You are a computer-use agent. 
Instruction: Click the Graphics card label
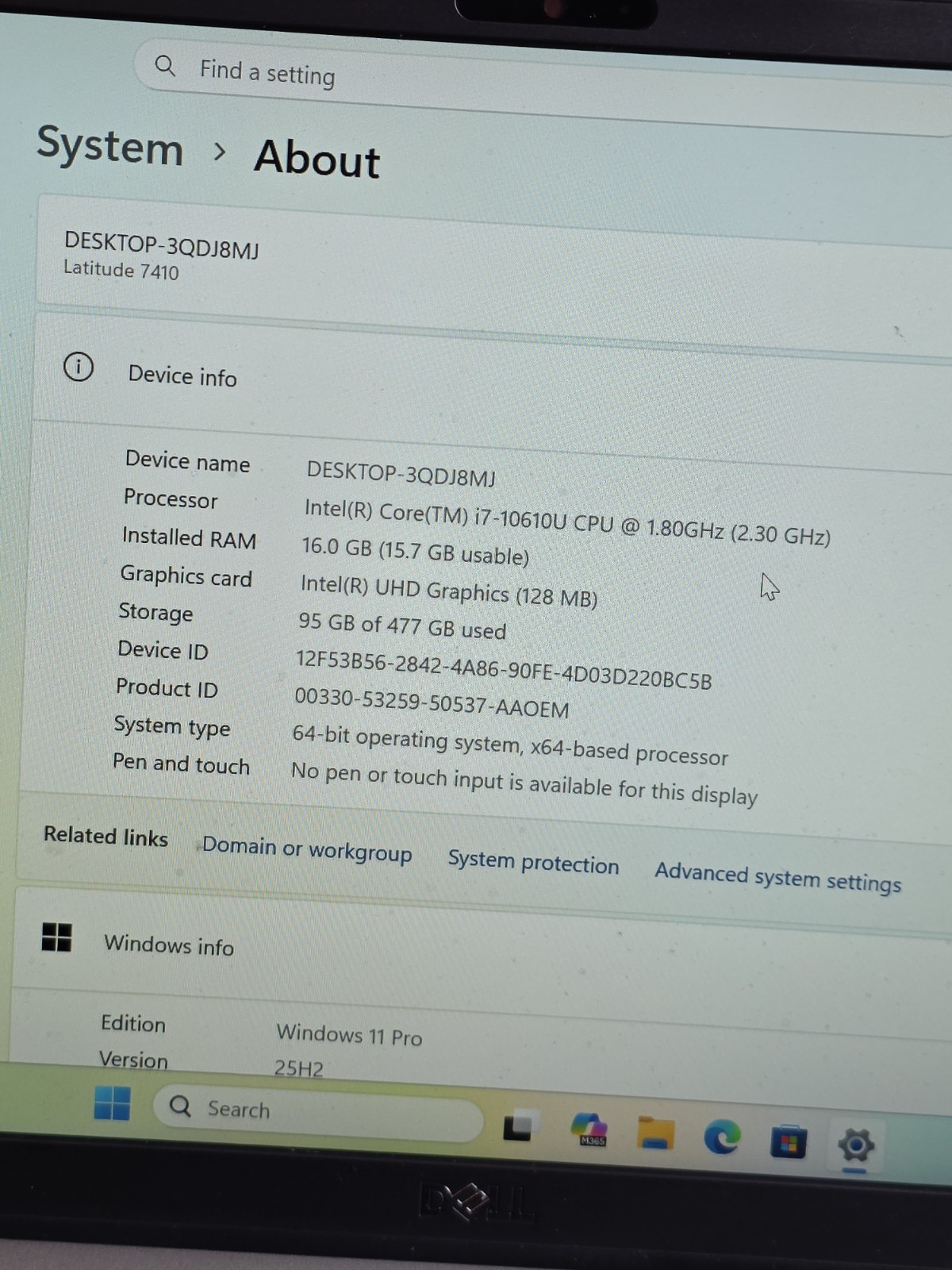click(x=186, y=576)
